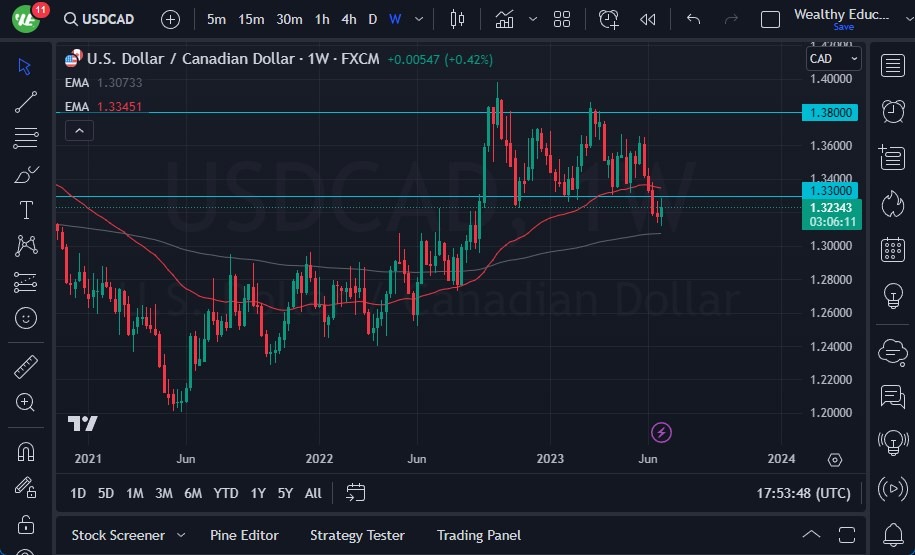The image size is (915, 555).
Task: Toggle the Magnet snap mode
Action: click(26, 451)
